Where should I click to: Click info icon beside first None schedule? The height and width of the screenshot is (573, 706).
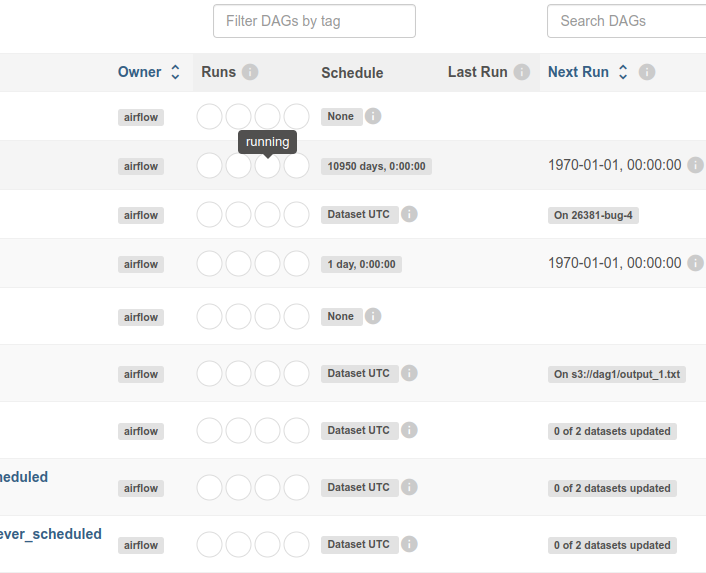[373, 116]
